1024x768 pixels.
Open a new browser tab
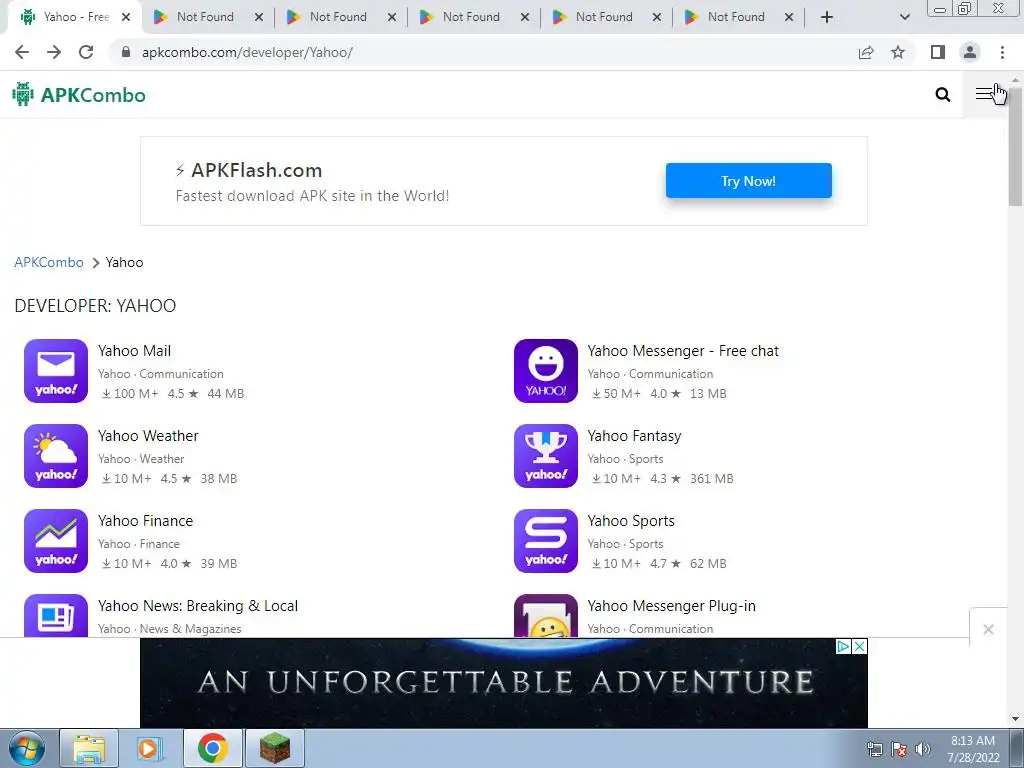(x=827, y=17)
